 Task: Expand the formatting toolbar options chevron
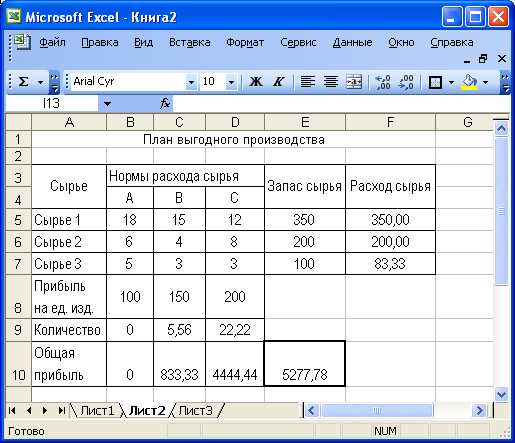505,82
